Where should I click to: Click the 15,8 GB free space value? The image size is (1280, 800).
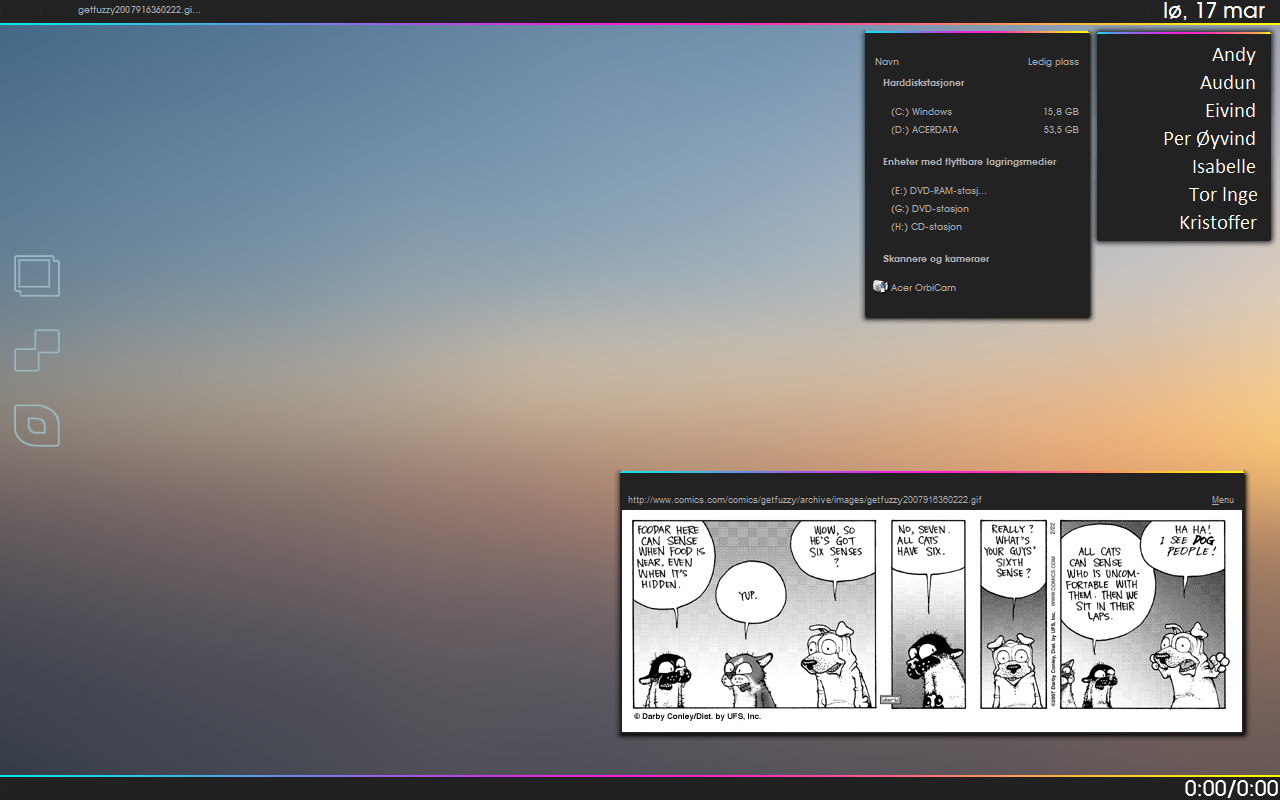(x=1061, y=112)
